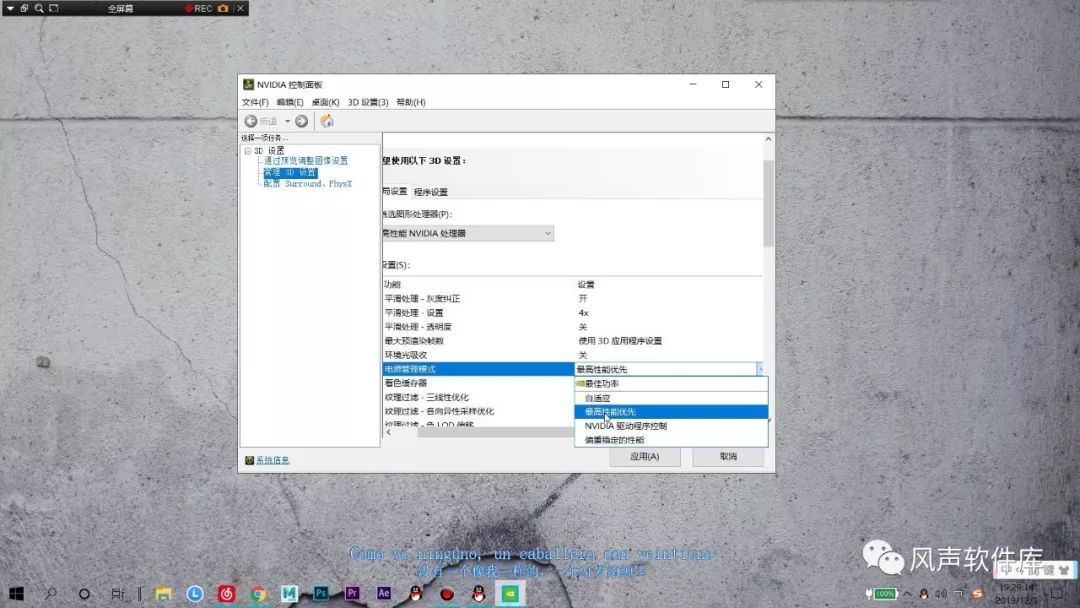Open the 3D 设置(3) menu
The image size is (1080, 608).
366,101
